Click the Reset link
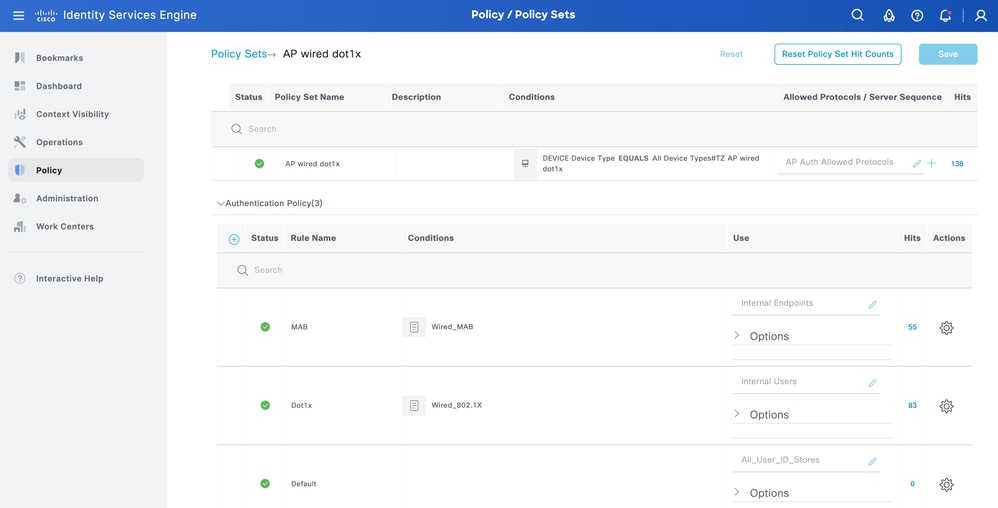Image resolution: width=998 pixels, height=508 pixels. pos(731,54)
